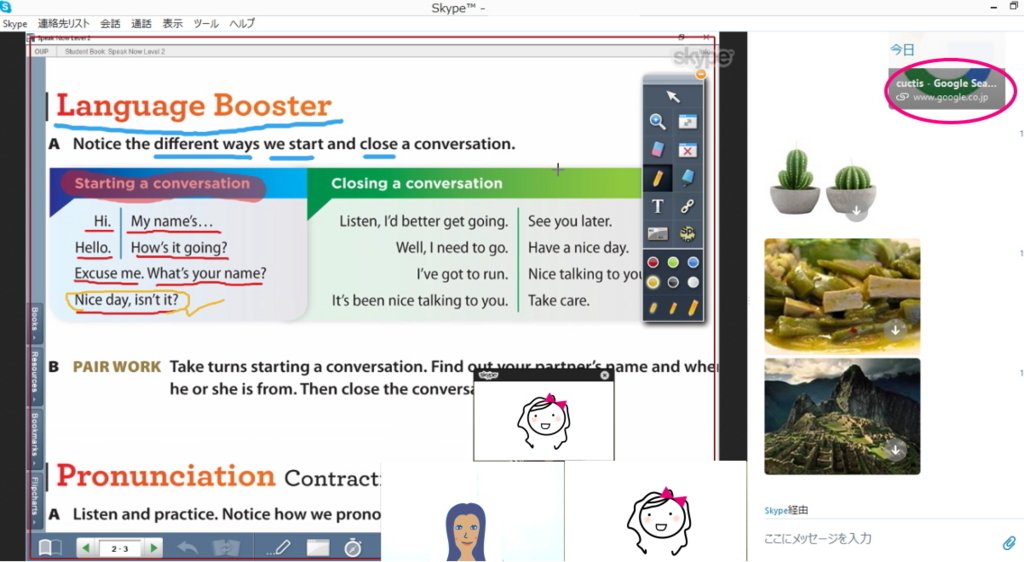Choose the thin pen thickness
Image resolution: width=1024 pixels, height=562 pixels.
pos(653,307)
